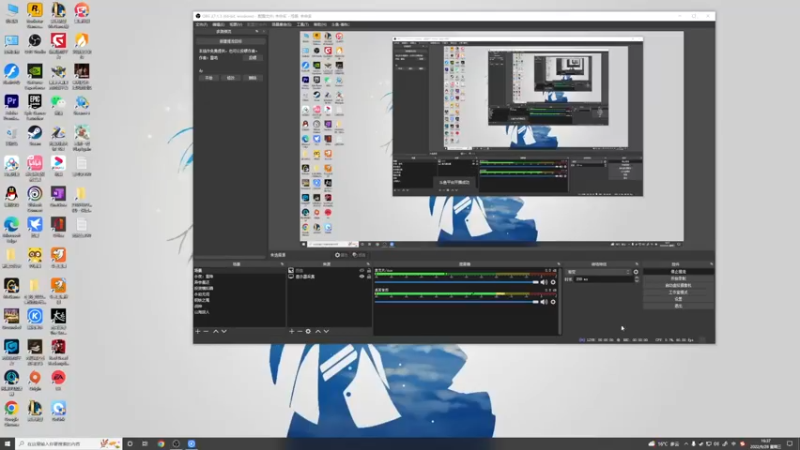
Task: Pop out the controls dock panel
Action: point(711,264)
